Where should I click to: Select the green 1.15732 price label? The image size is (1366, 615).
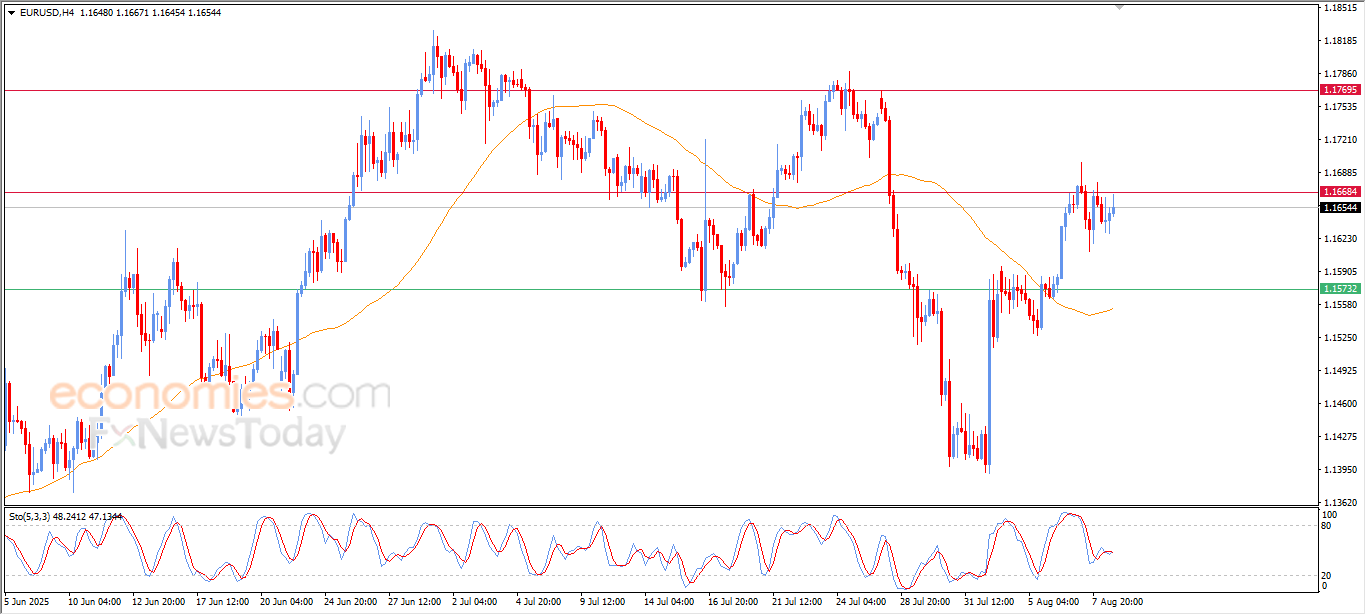pyautogui.click(x=1340, y=289)
